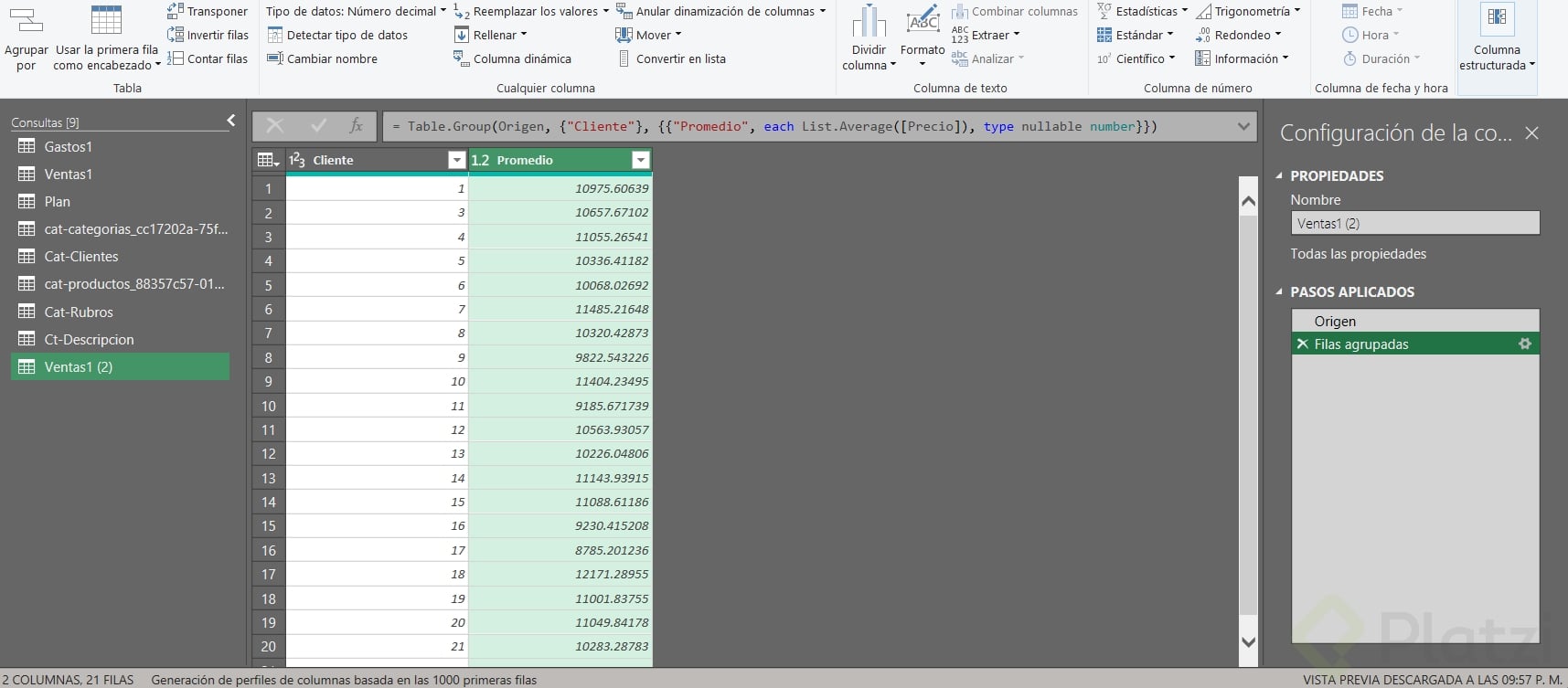
Task: Click the Columna estructurada button
Action: point(1497,37)
